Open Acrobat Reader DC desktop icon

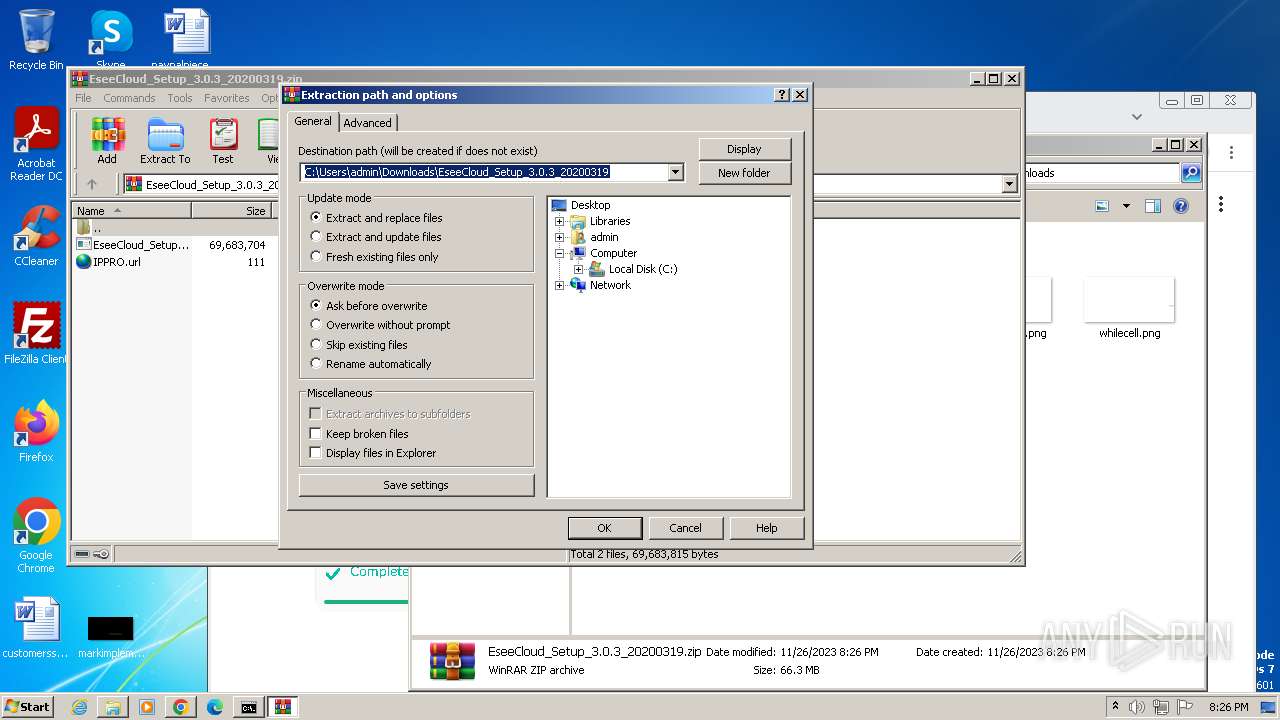pyautogui.click(x=36, y=145)
